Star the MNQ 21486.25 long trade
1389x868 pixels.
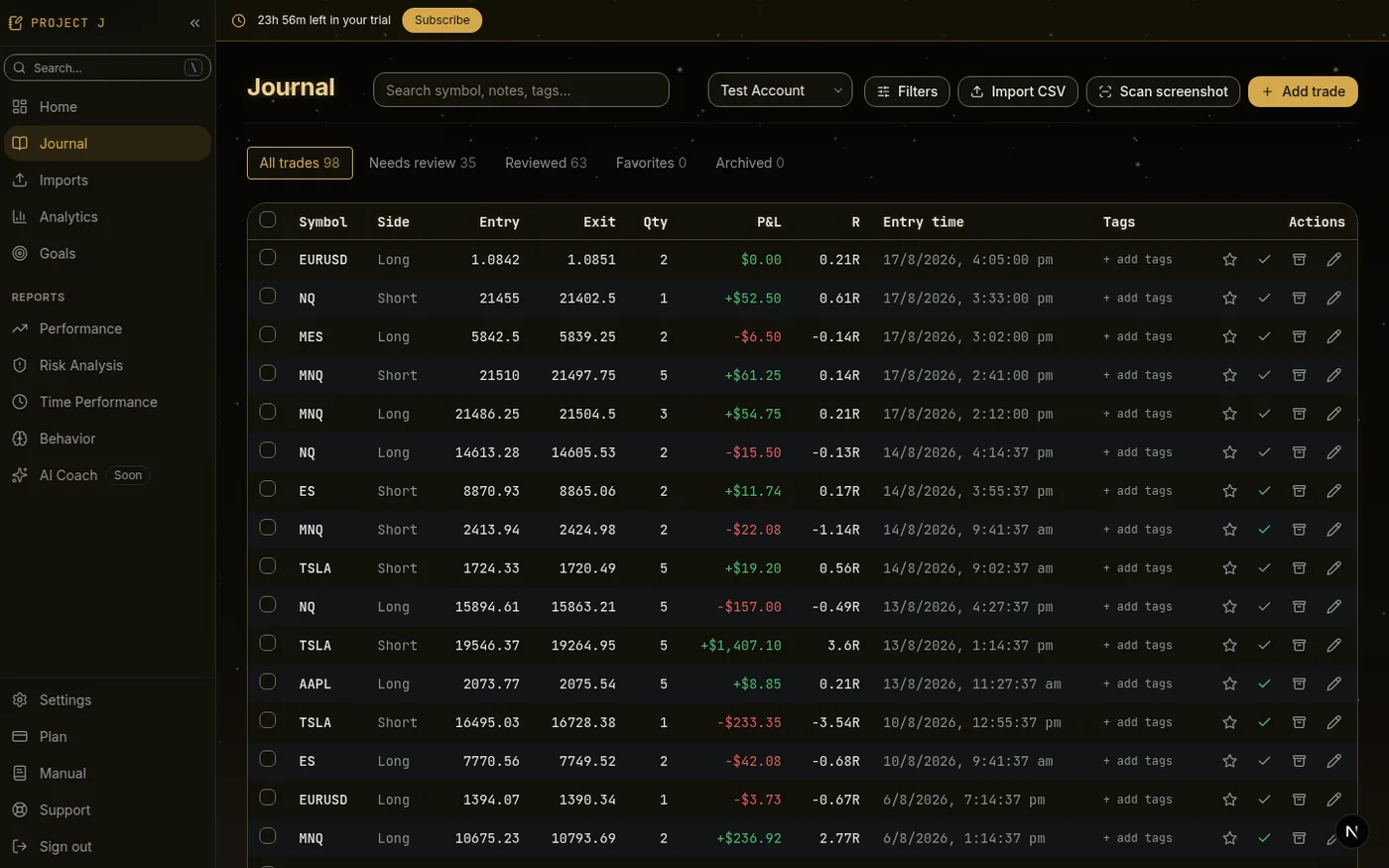1229,415
